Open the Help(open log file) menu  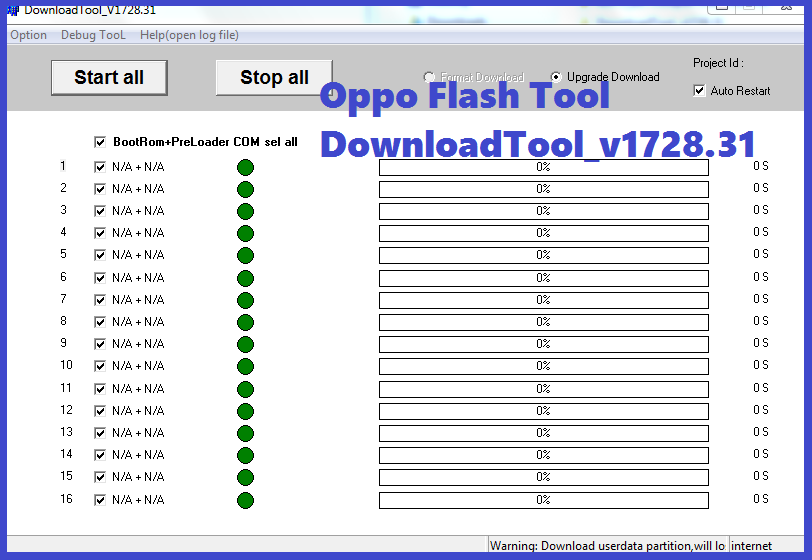(189, 35)
